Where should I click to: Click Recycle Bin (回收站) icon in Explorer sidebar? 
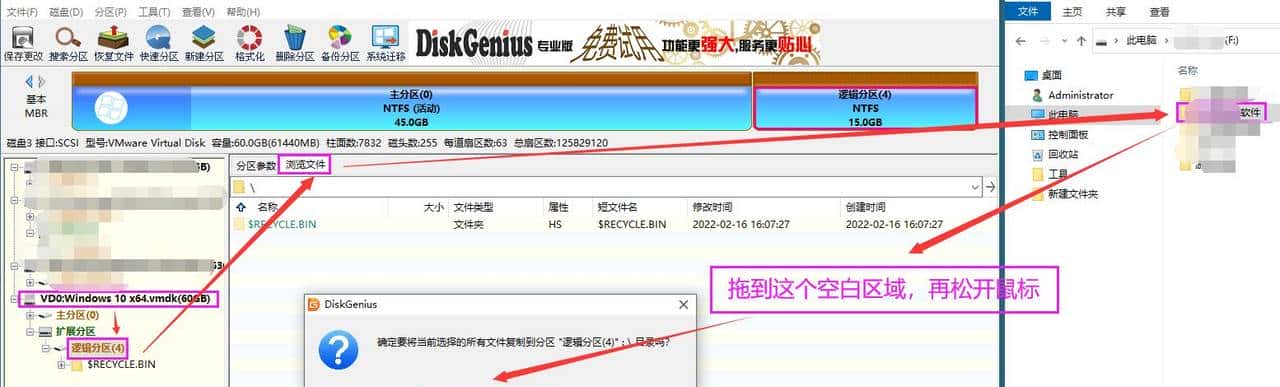click(1037, 154)
